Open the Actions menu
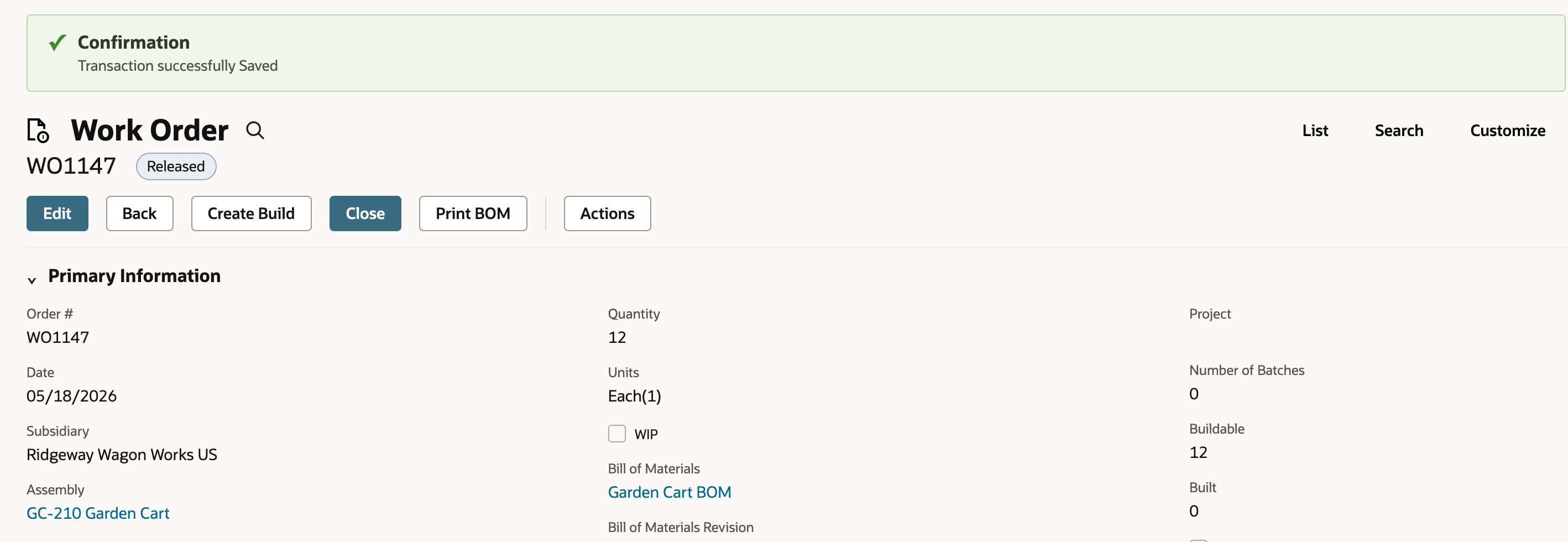This screenshot has width=1568, height=542. (607, 213)
